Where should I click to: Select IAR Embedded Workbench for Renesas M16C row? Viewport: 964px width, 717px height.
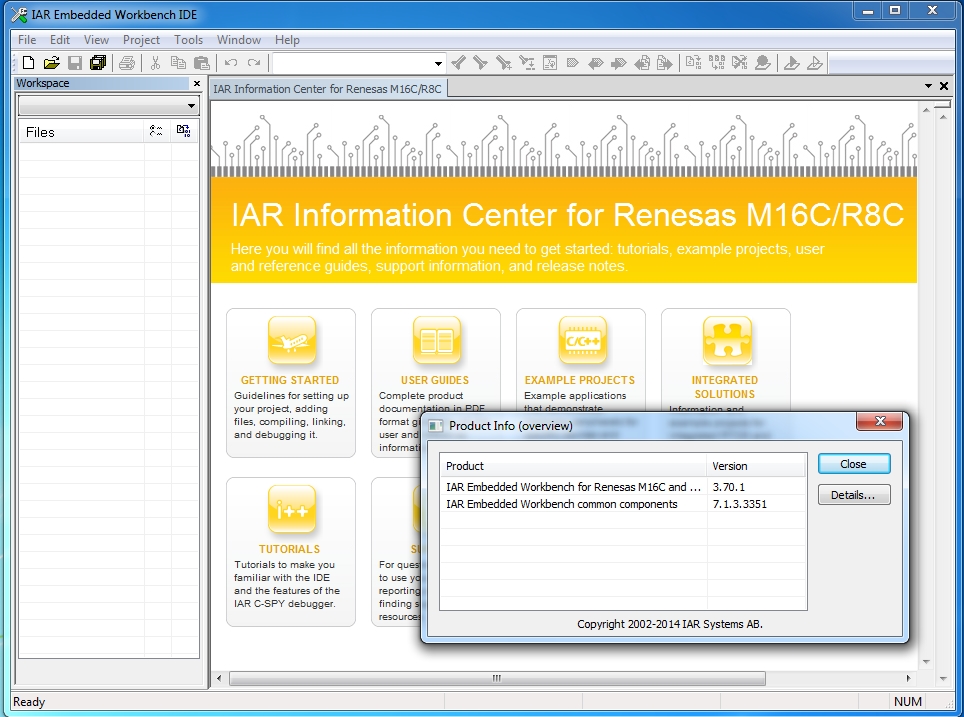[623, 487]
